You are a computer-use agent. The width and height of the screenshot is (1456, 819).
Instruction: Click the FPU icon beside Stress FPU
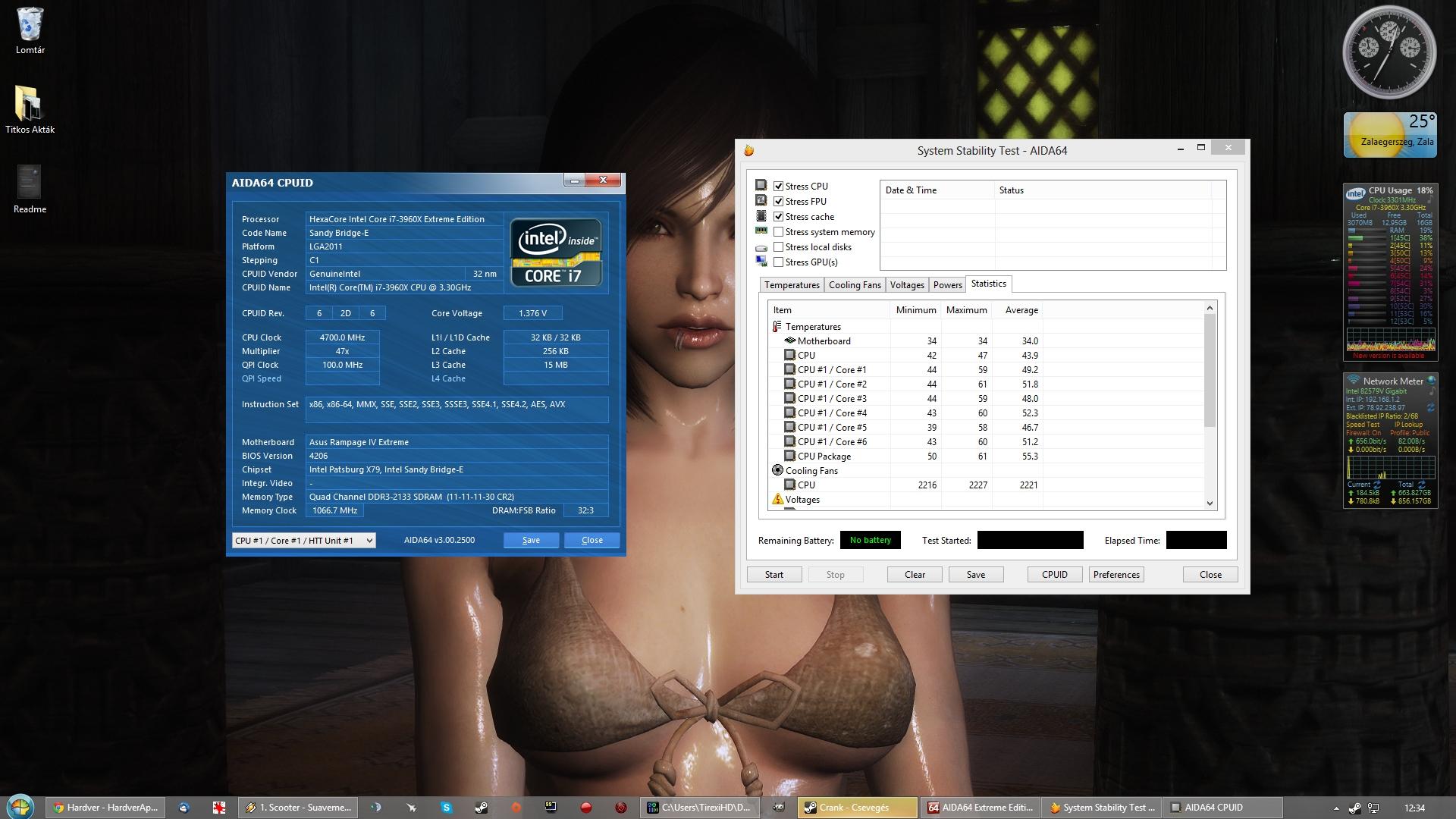click(761, 200)
